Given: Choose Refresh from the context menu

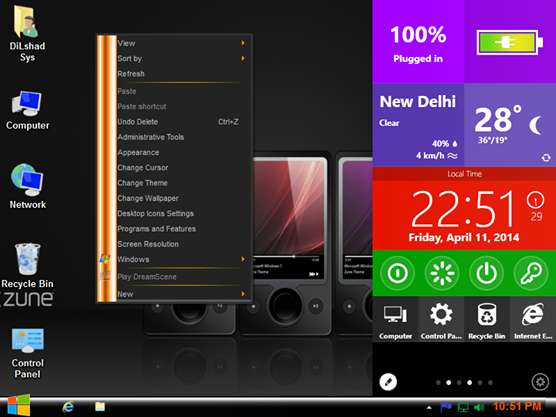Looking at the screenshot, I should coord(181,74).
